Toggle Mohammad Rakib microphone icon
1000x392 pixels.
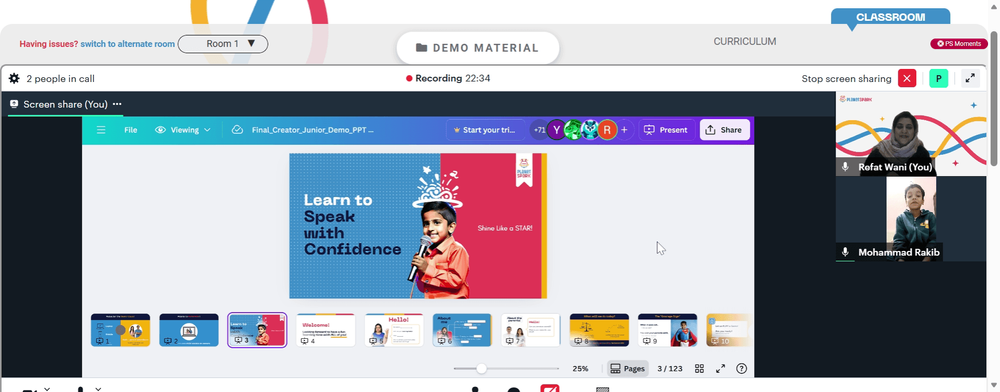[845, 252]
